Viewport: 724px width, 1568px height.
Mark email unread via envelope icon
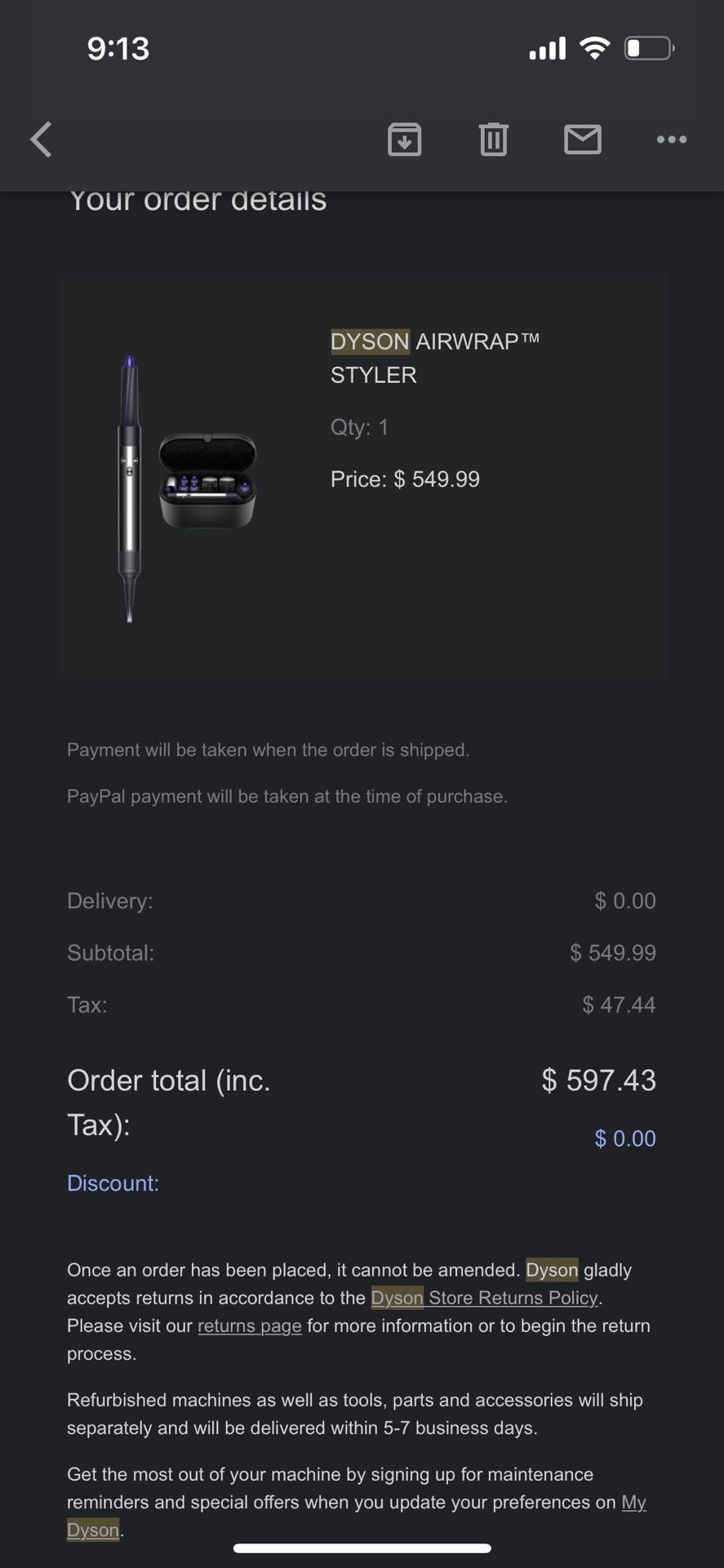tap(583, 139)
